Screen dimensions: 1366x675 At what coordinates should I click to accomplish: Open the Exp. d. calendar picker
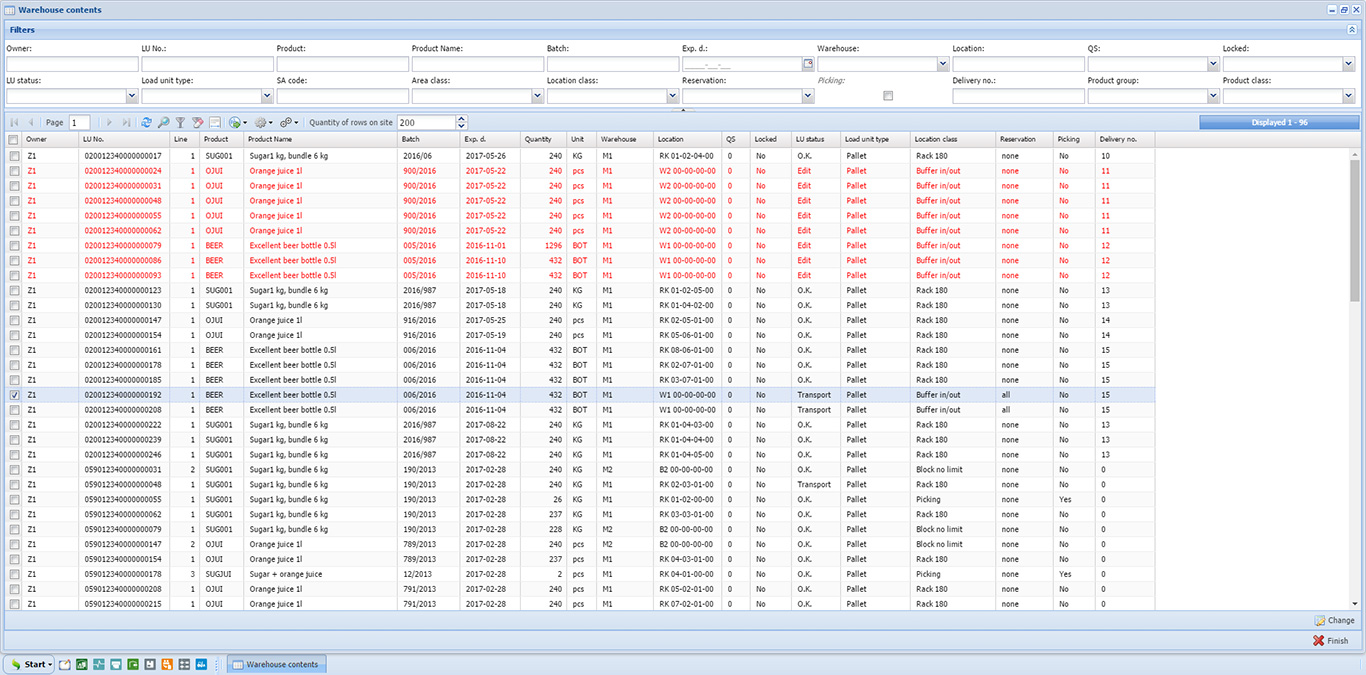tap(808, 64)
